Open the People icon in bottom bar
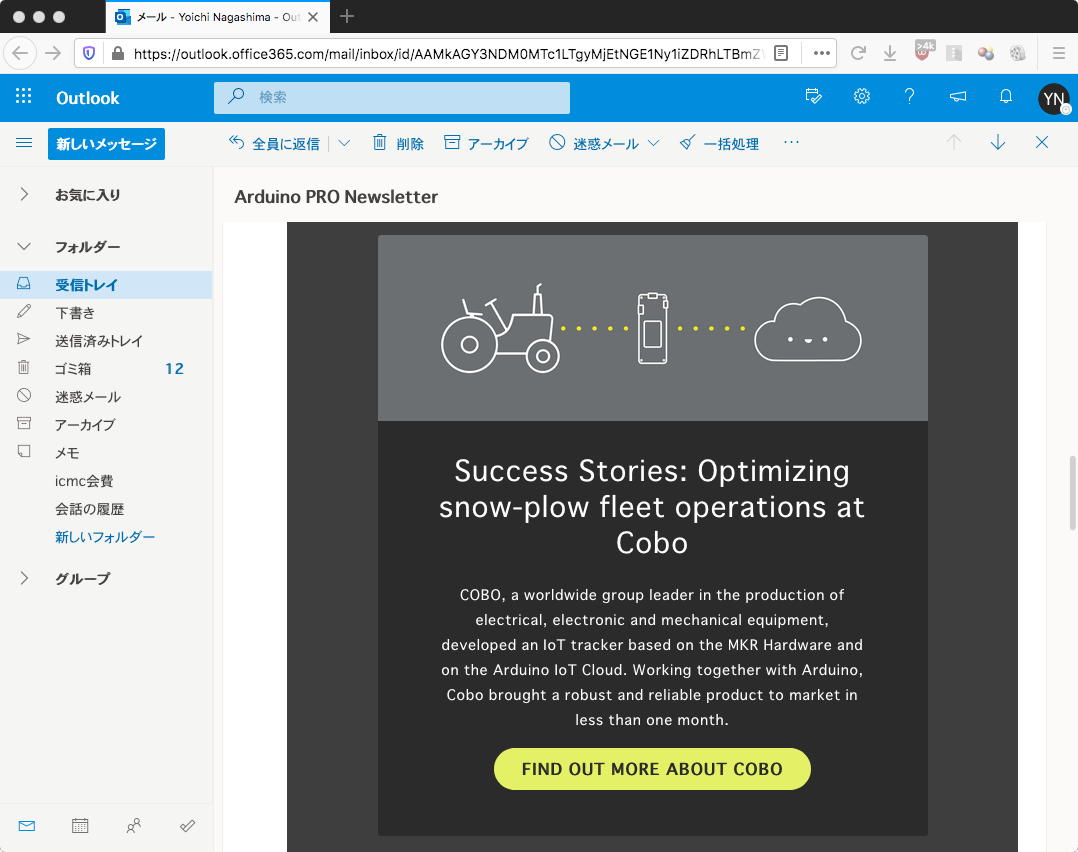This screenshot has height=852, width=1078. (134, 826)
